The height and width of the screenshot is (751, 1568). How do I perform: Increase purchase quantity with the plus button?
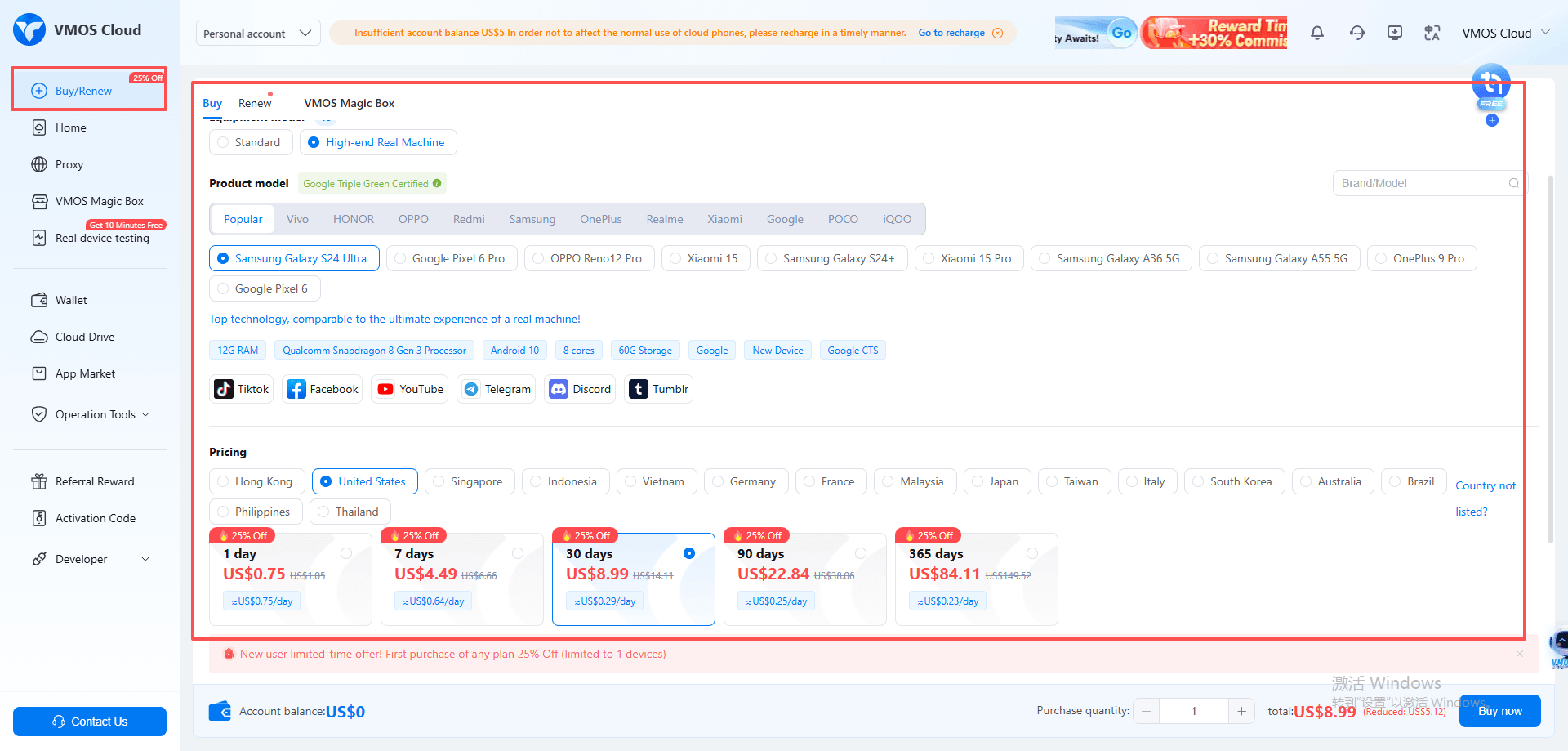click(x=1241, y=711)
